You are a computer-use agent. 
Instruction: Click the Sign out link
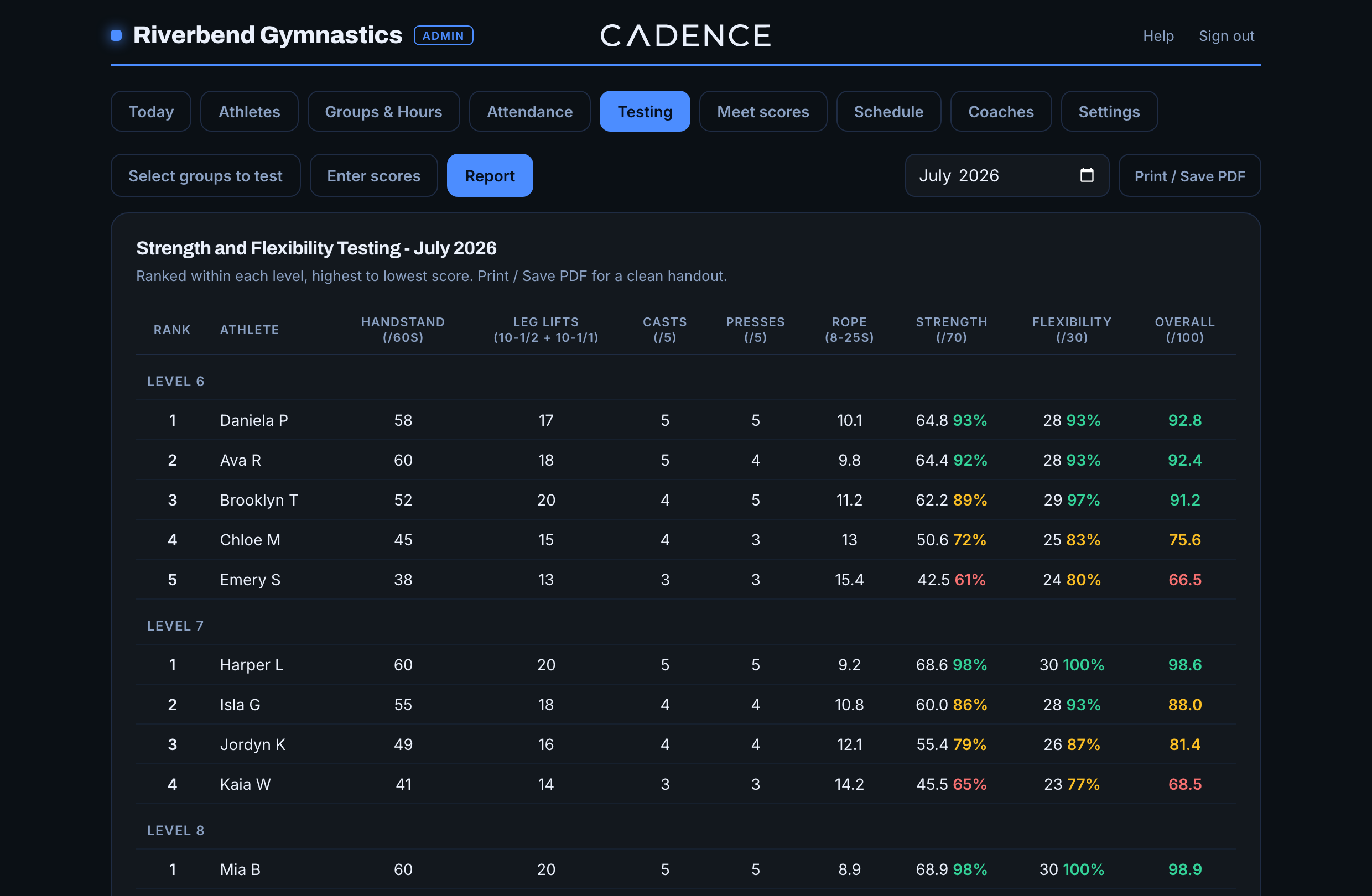tap(1226, 36)
